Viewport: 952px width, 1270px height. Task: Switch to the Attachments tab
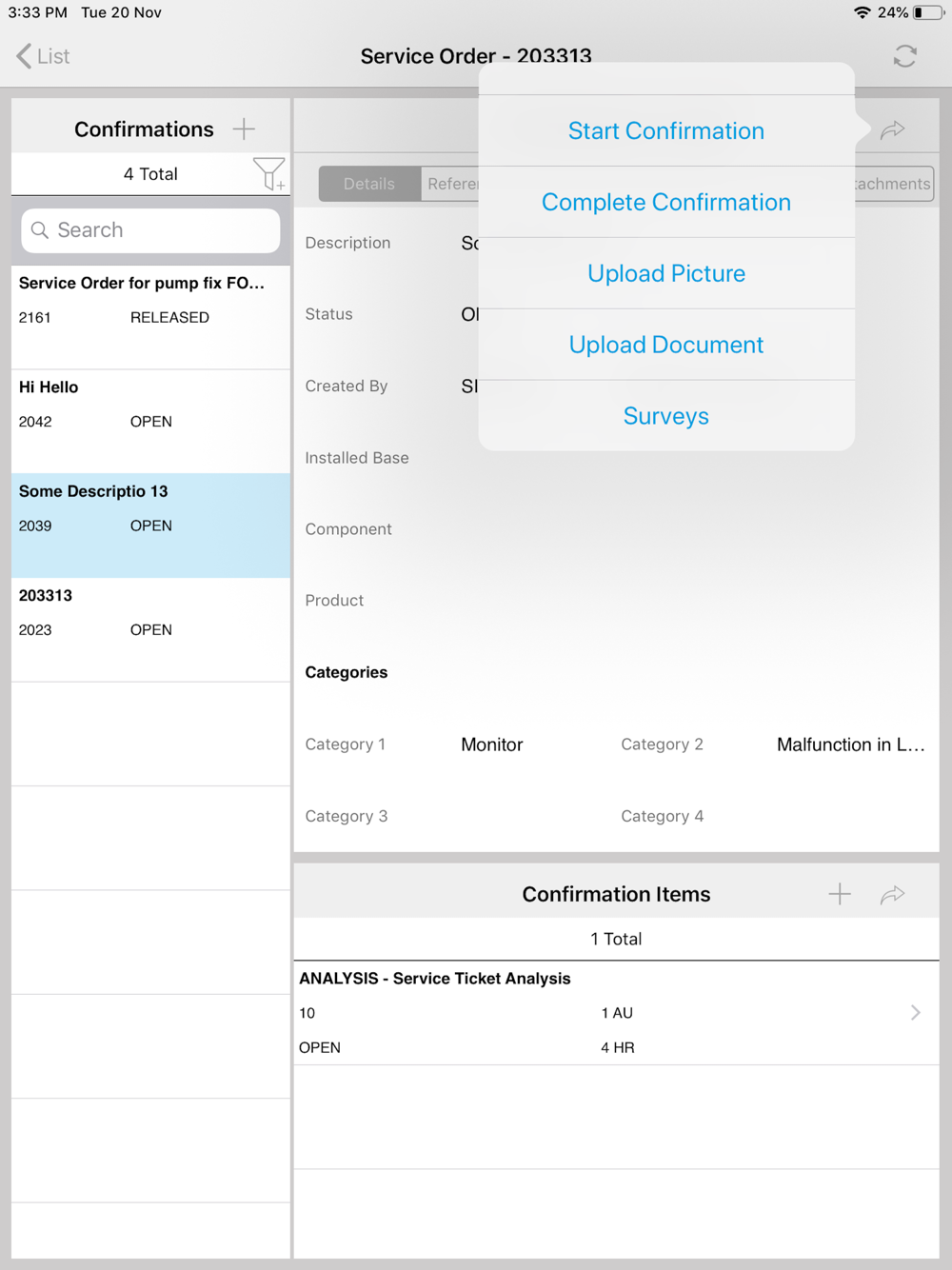coord(892,184)
